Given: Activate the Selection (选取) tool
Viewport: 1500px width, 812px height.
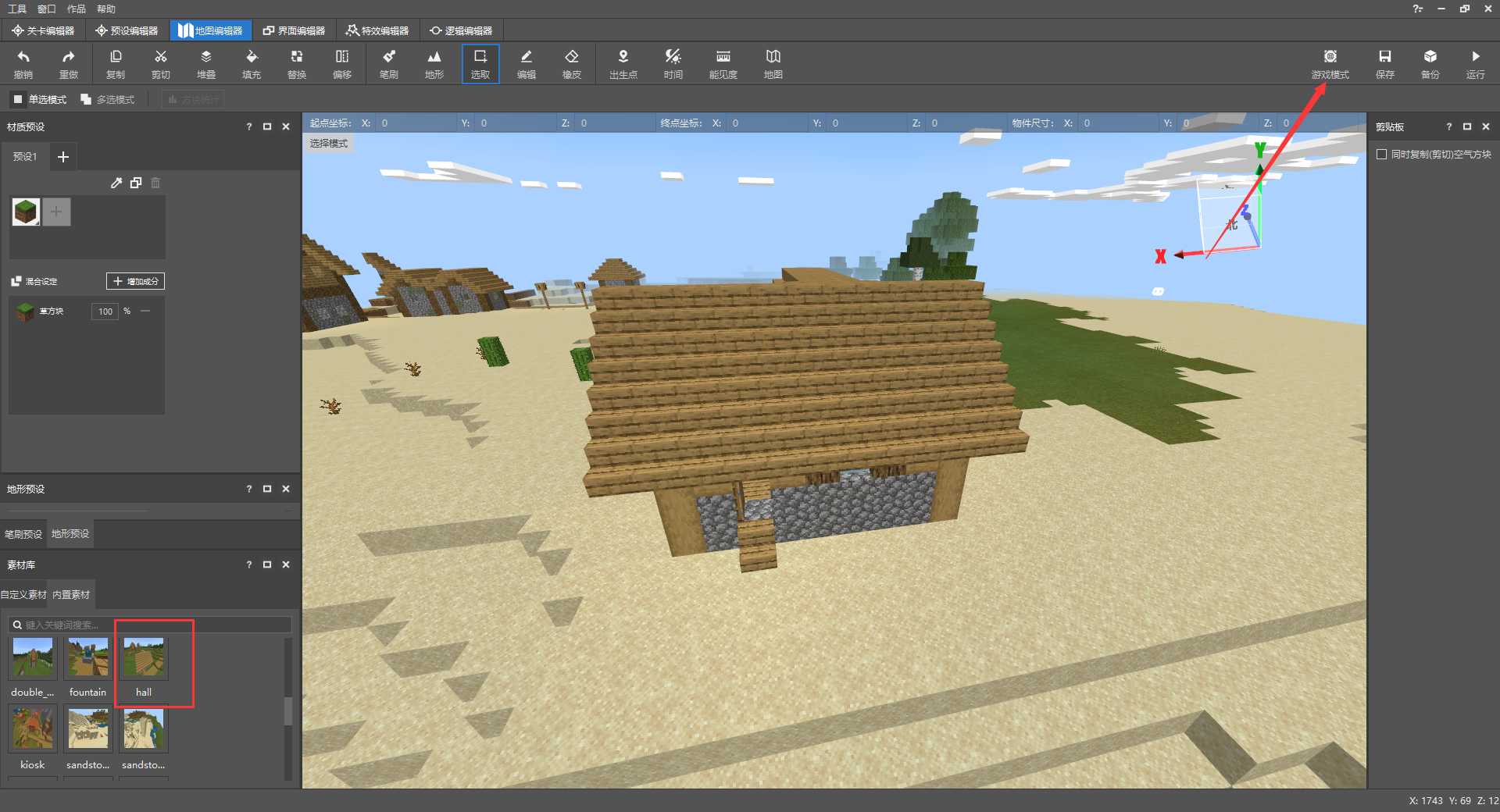Looking at the screenshot, I should point(480,63).
